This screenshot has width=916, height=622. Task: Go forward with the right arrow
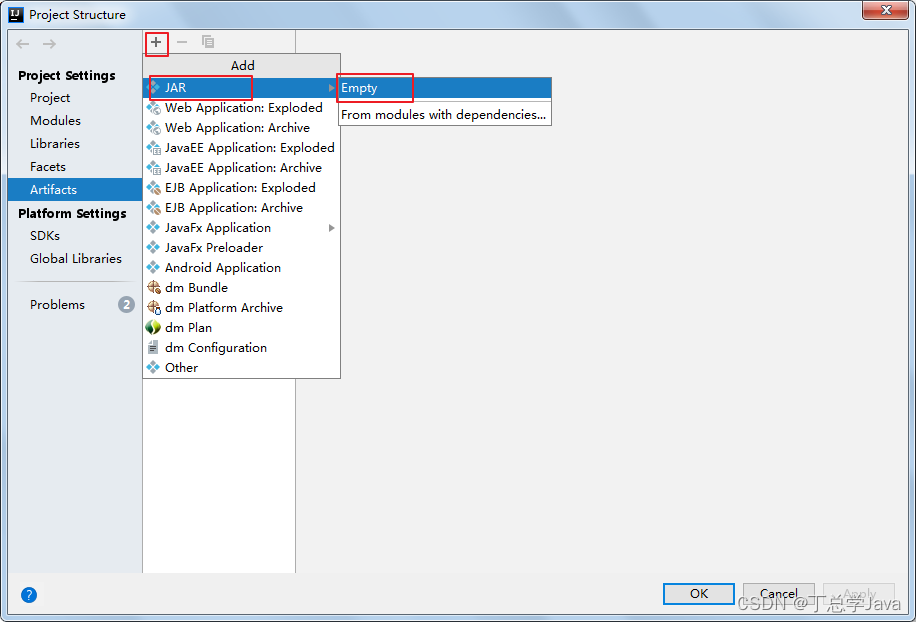coord(50,44)
